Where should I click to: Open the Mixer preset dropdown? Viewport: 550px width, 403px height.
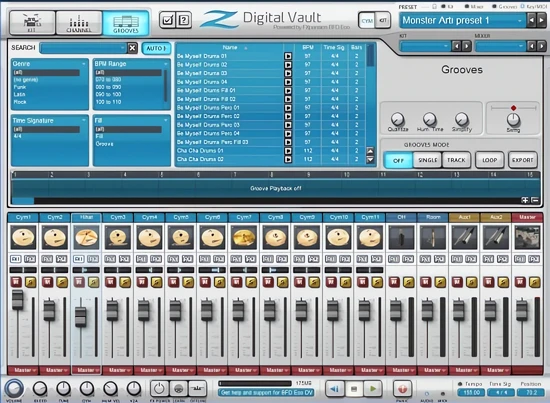500,46
